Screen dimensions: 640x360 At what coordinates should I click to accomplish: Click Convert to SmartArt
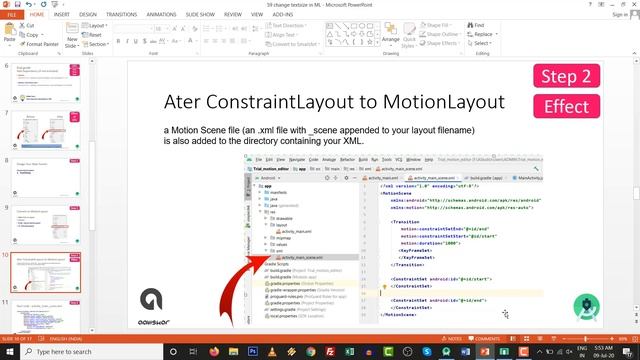(292, 44)
